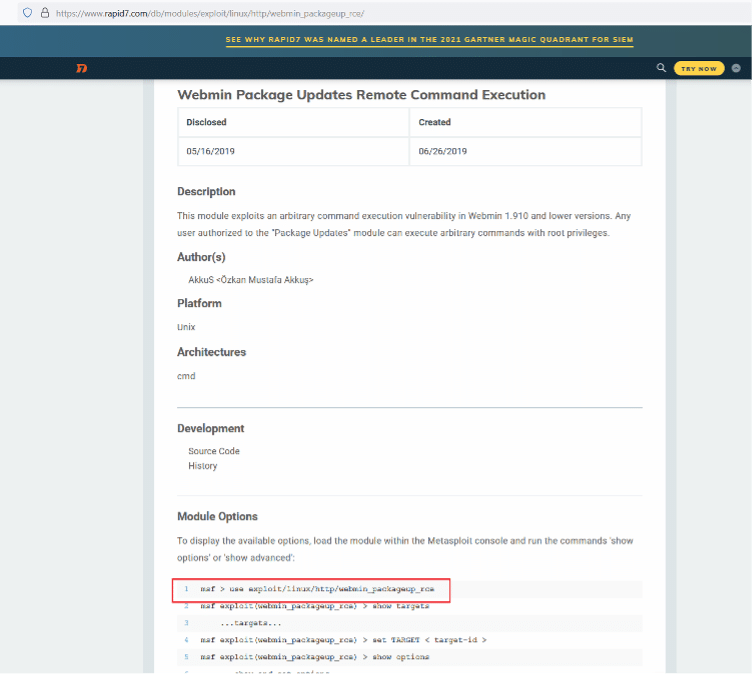Click the tracking protection shield icon
Screen dimensions: 753x675
tap(27, 13)
